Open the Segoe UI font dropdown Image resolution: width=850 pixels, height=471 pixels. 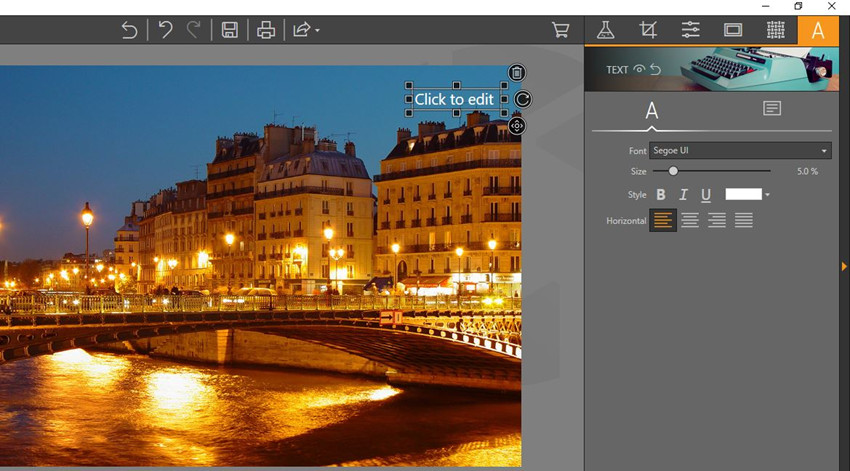(740, 151)
